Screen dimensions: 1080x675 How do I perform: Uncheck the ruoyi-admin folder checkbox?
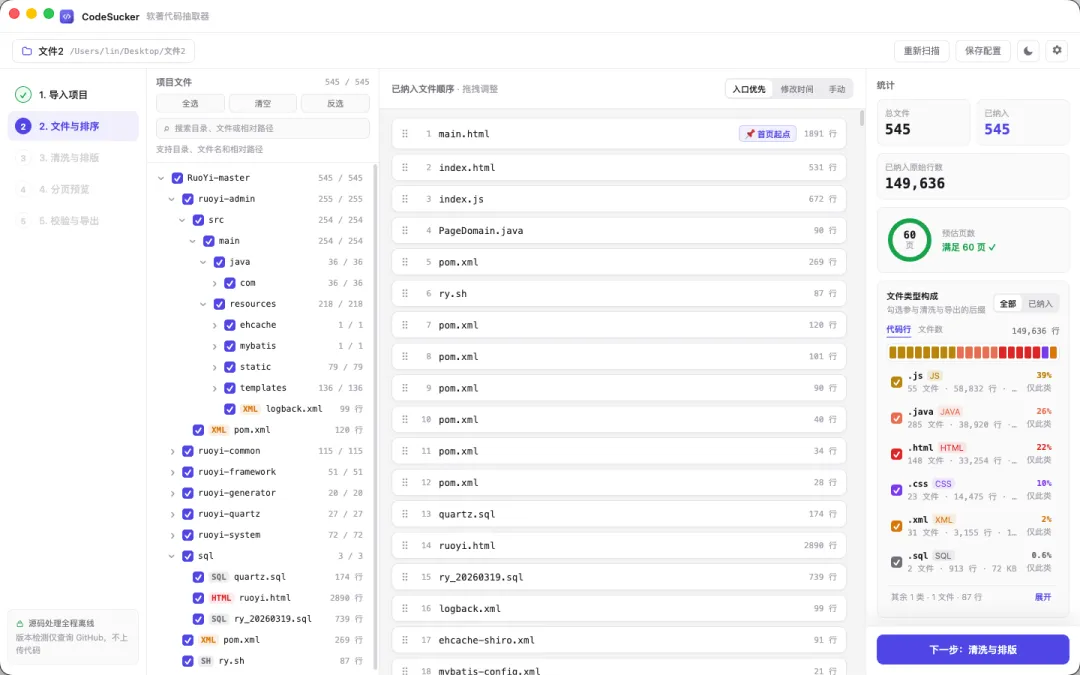[187, 198]
